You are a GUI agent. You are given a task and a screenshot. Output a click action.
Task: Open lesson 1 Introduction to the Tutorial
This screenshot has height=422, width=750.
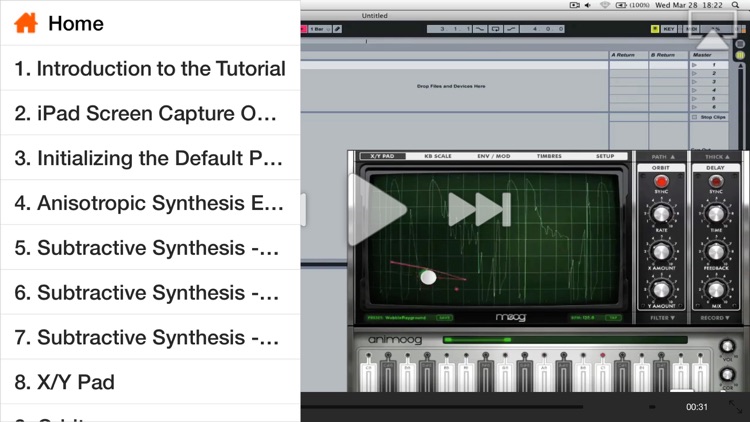point(150,68)
